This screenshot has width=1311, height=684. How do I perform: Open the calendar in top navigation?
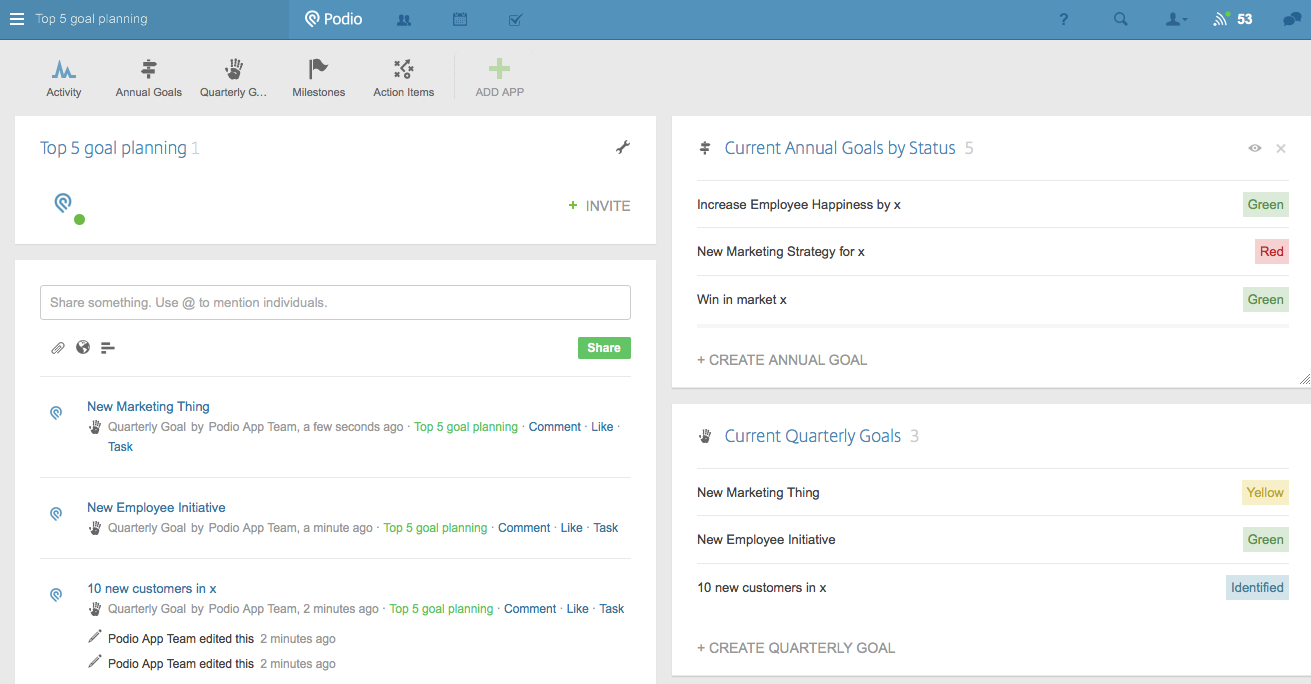pos(460,19)
